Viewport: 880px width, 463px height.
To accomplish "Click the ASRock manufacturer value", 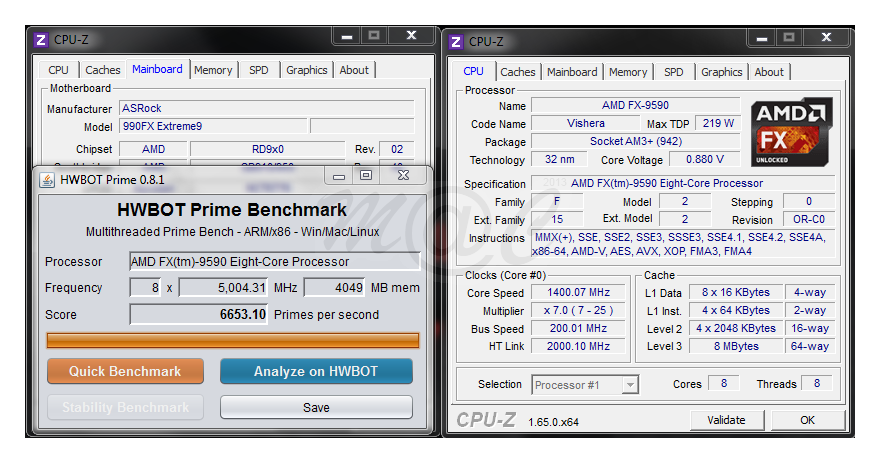I will [267, 108].
